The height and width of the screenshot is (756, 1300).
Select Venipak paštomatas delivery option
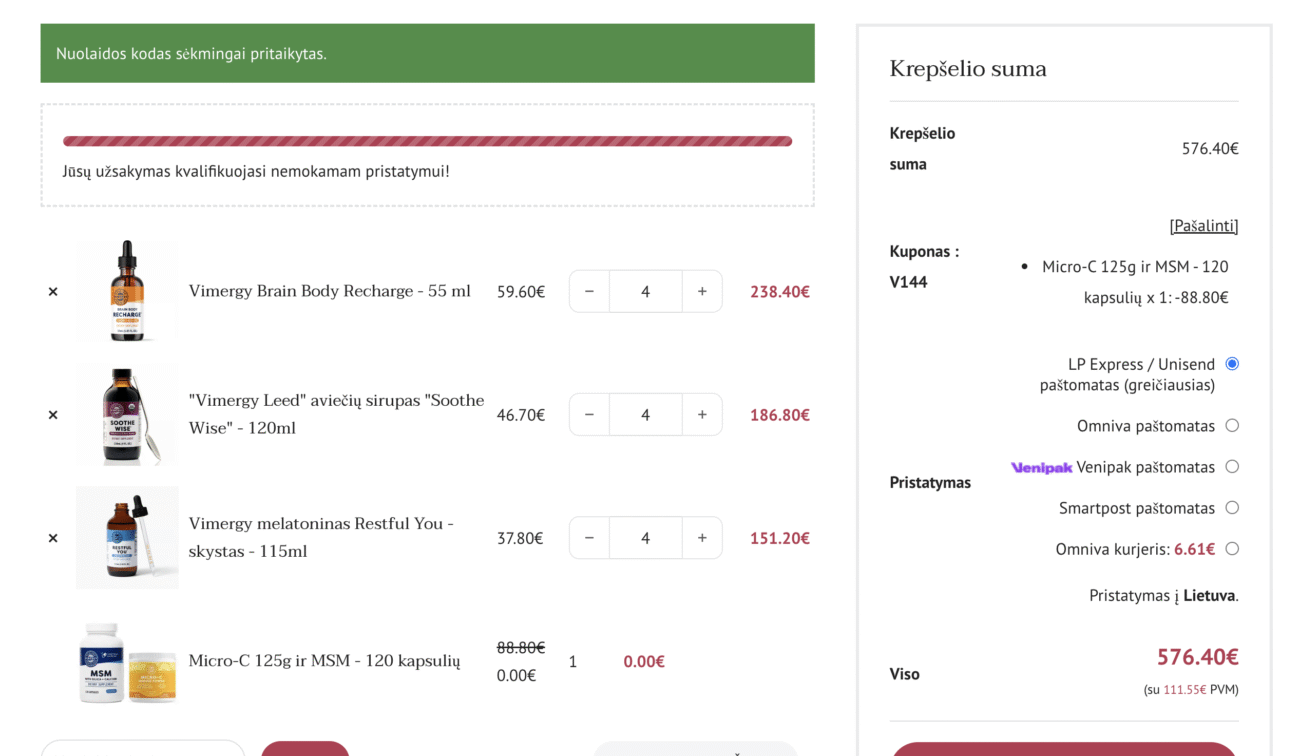pos(1232,467)
